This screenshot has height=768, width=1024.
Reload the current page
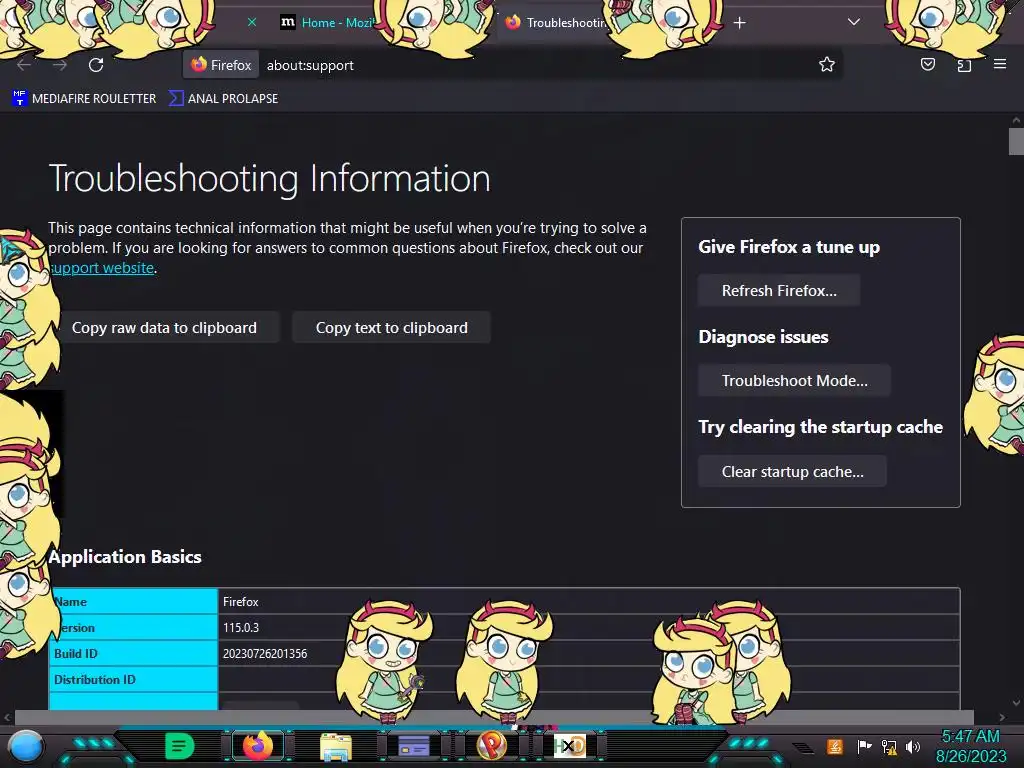(96, 65)
